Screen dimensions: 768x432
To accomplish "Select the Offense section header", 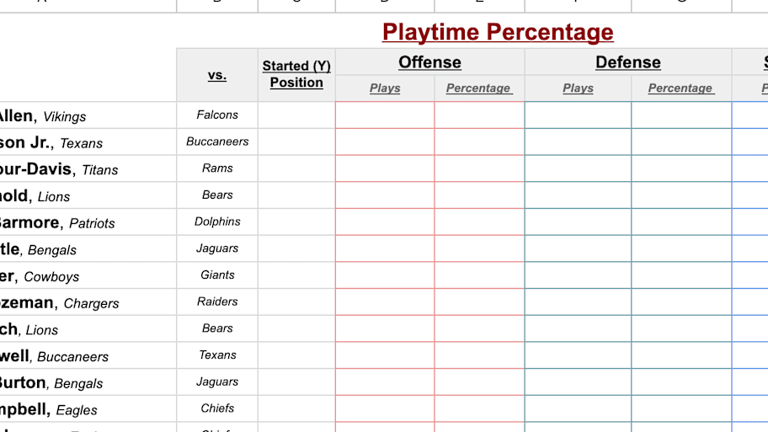I will click(x=429, y=62).
